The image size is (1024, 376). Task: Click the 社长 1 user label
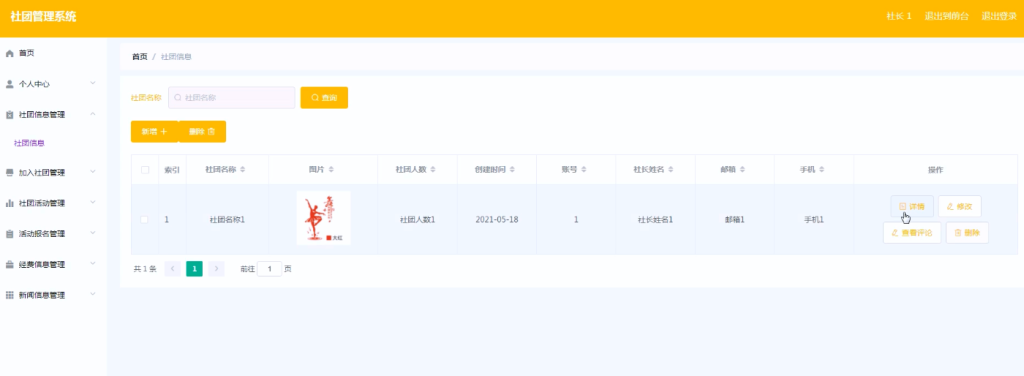pos(899,16)
